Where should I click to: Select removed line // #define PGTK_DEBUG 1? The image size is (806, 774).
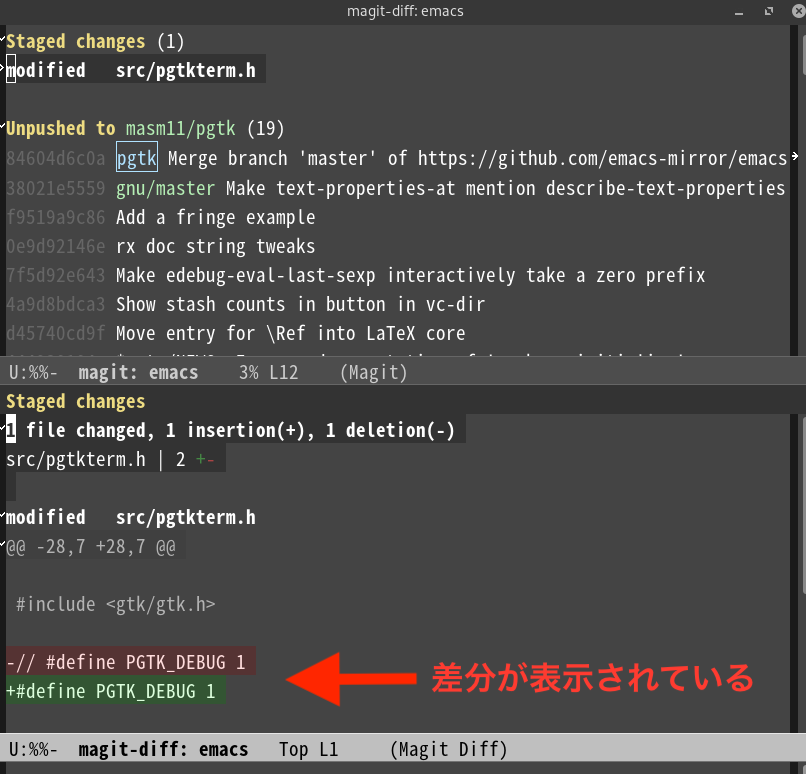click(131, 662)
